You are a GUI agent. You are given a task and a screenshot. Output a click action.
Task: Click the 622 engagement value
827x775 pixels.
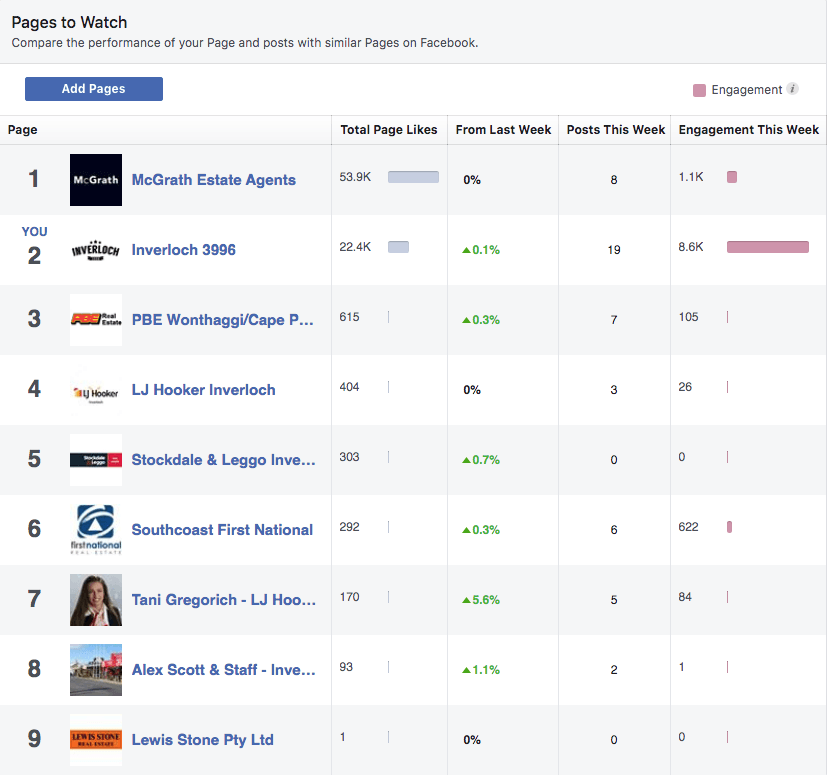click(x=688, y=527)
